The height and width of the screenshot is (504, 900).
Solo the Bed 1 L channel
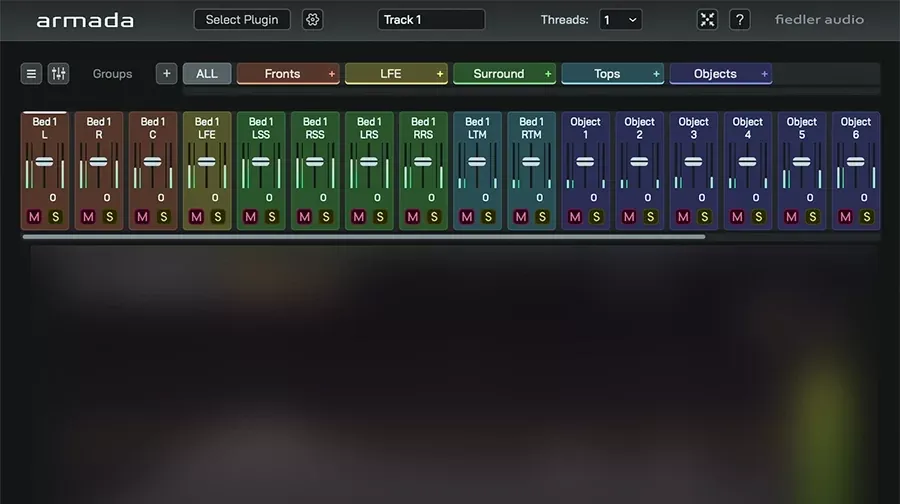pos(56,217)
